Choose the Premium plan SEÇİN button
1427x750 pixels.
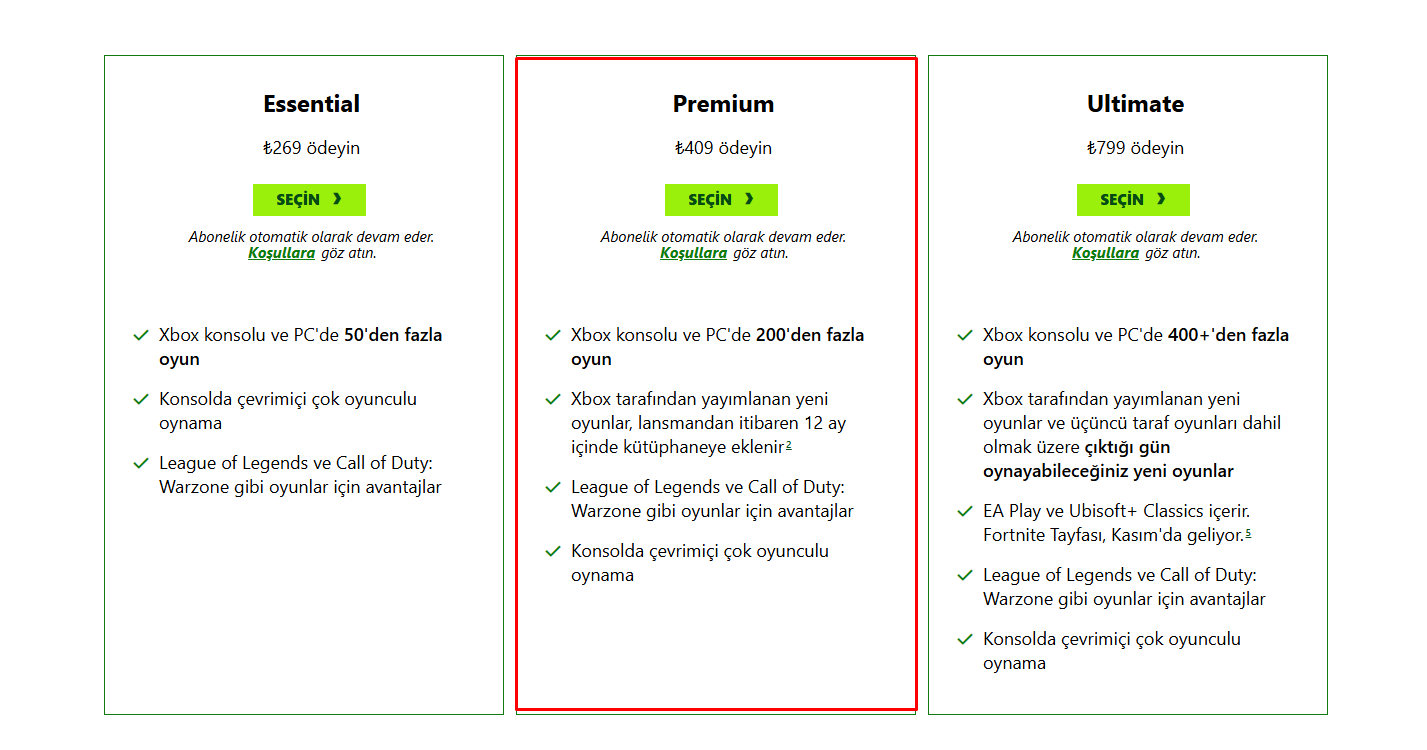(x=721, y=199)
